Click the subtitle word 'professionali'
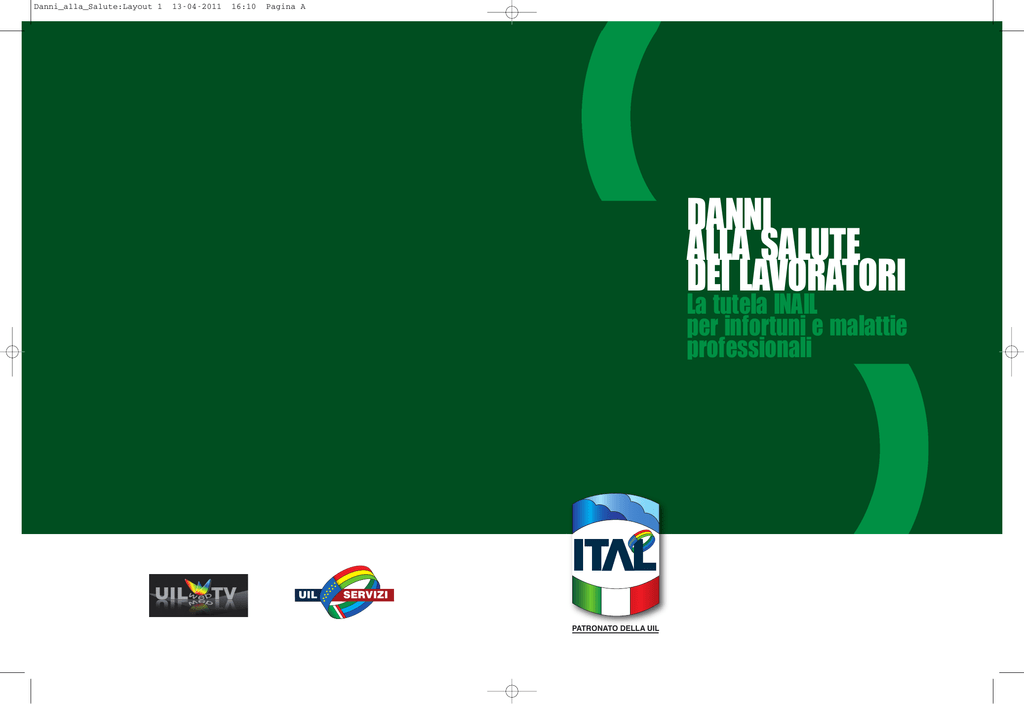 point(749,347)
